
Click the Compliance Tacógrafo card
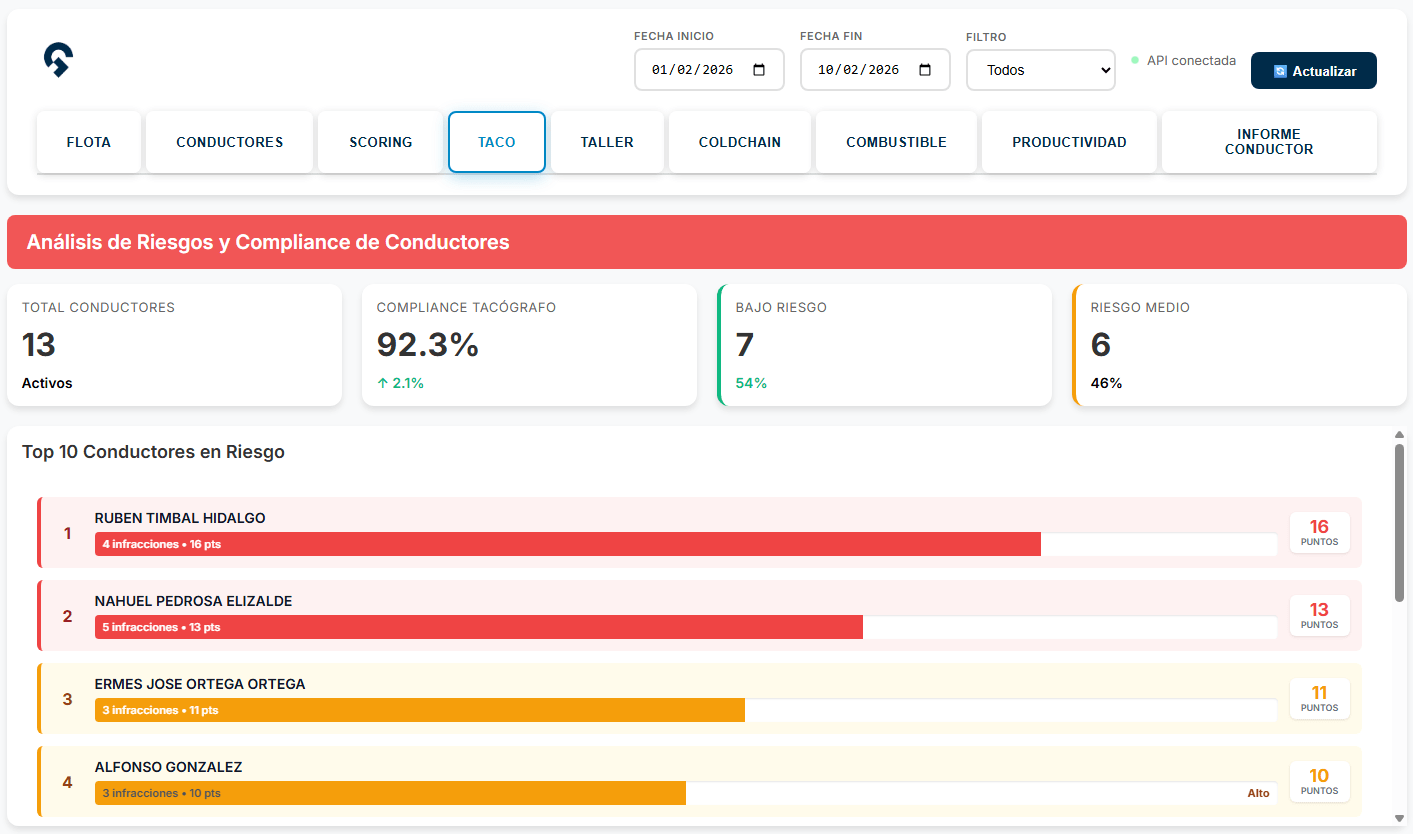pos(529,345)
